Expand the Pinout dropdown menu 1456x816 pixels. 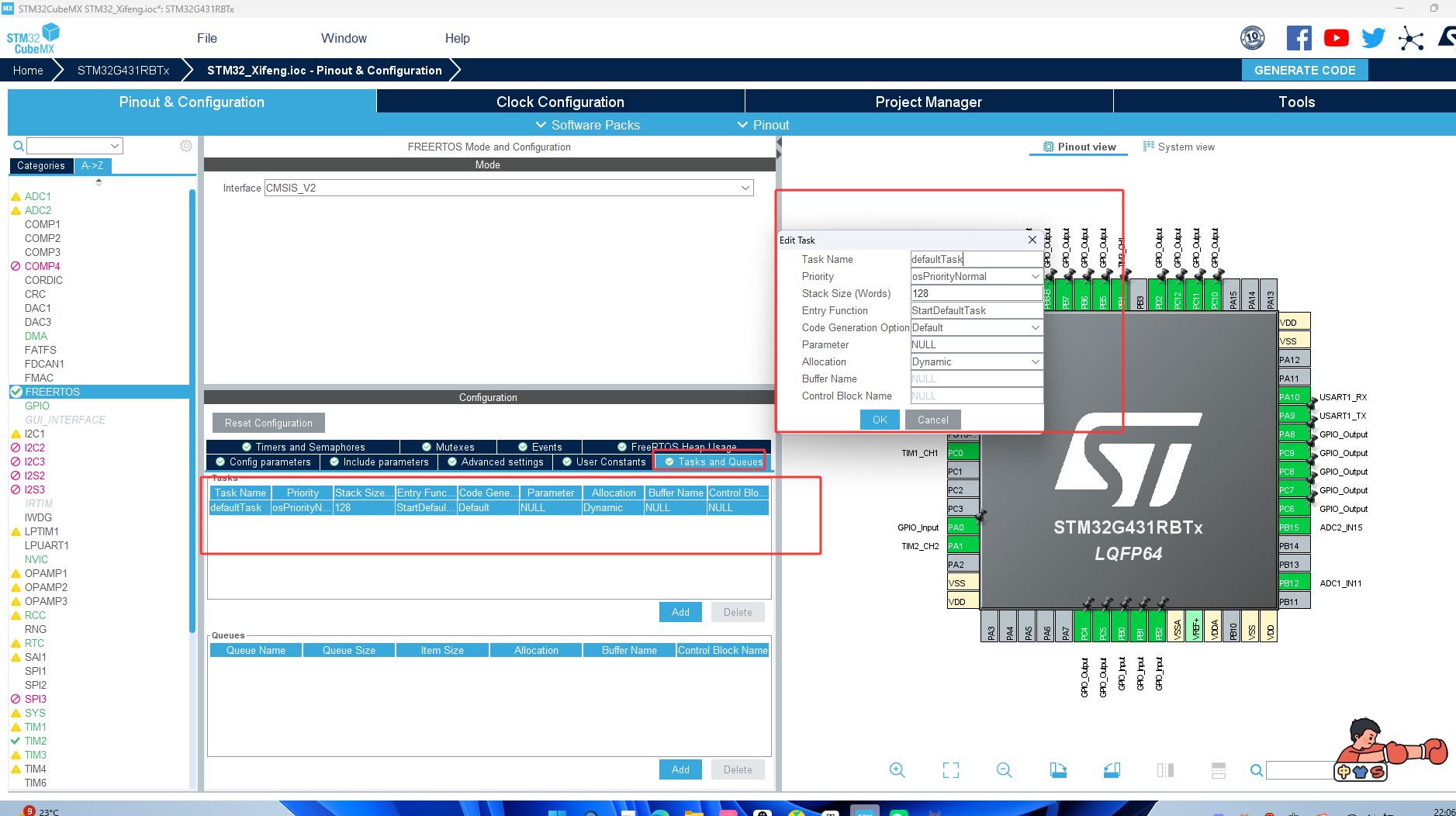(763, 125)
